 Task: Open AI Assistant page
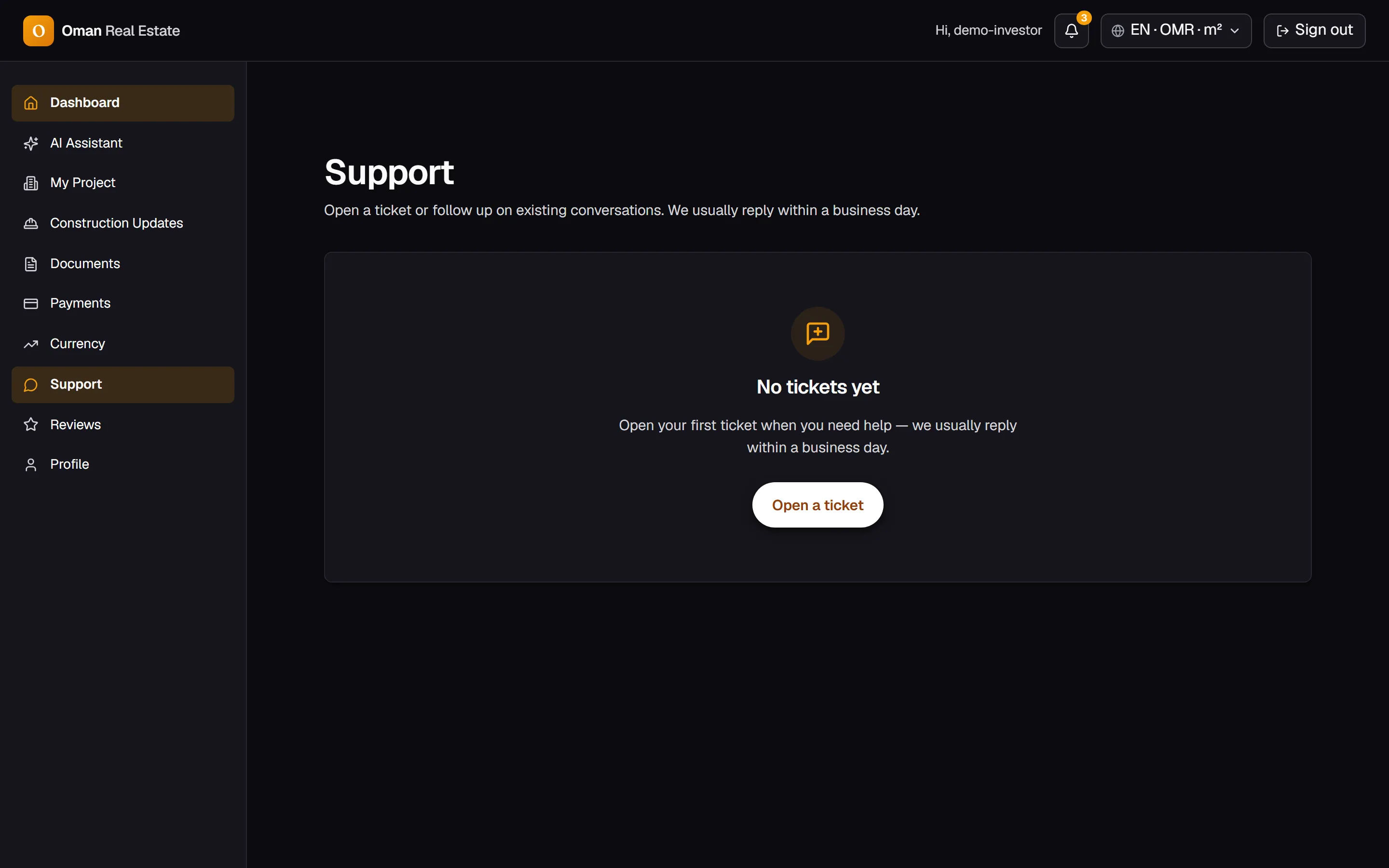123,143
